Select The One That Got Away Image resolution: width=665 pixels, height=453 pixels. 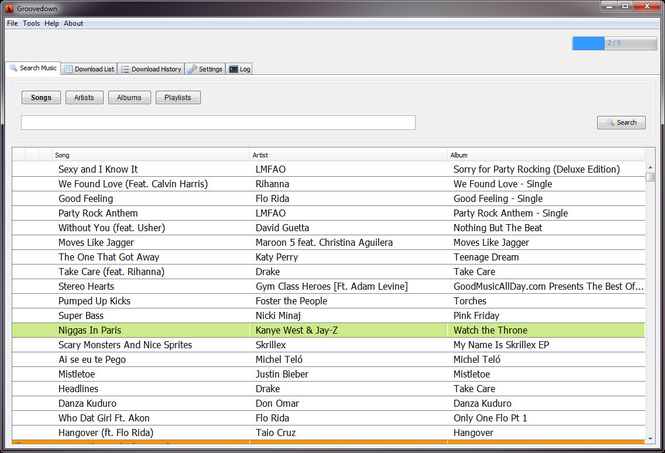(x=109, y=257)
